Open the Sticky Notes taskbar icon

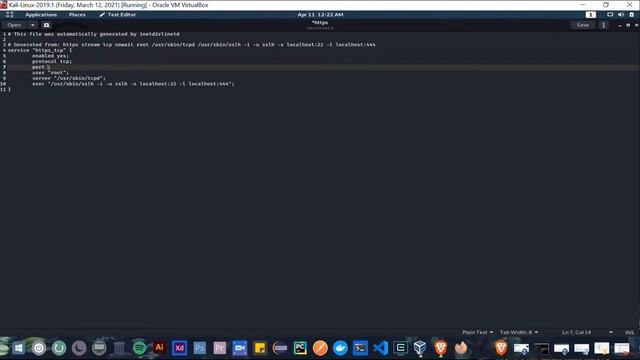coord(260,348)
